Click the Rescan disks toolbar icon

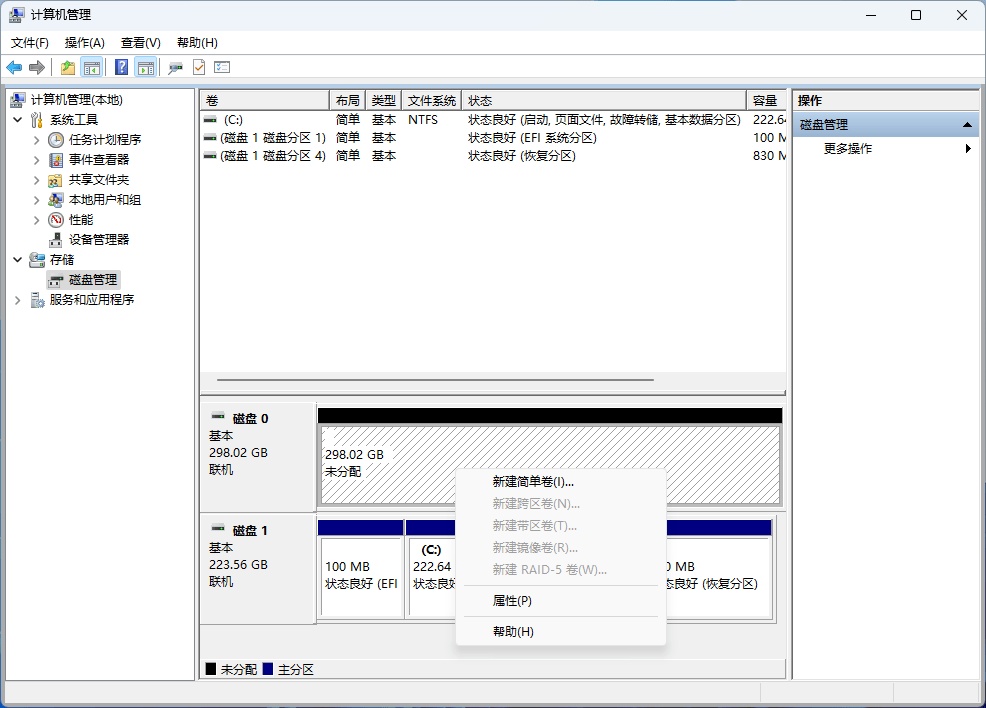(x=176, y=68)
